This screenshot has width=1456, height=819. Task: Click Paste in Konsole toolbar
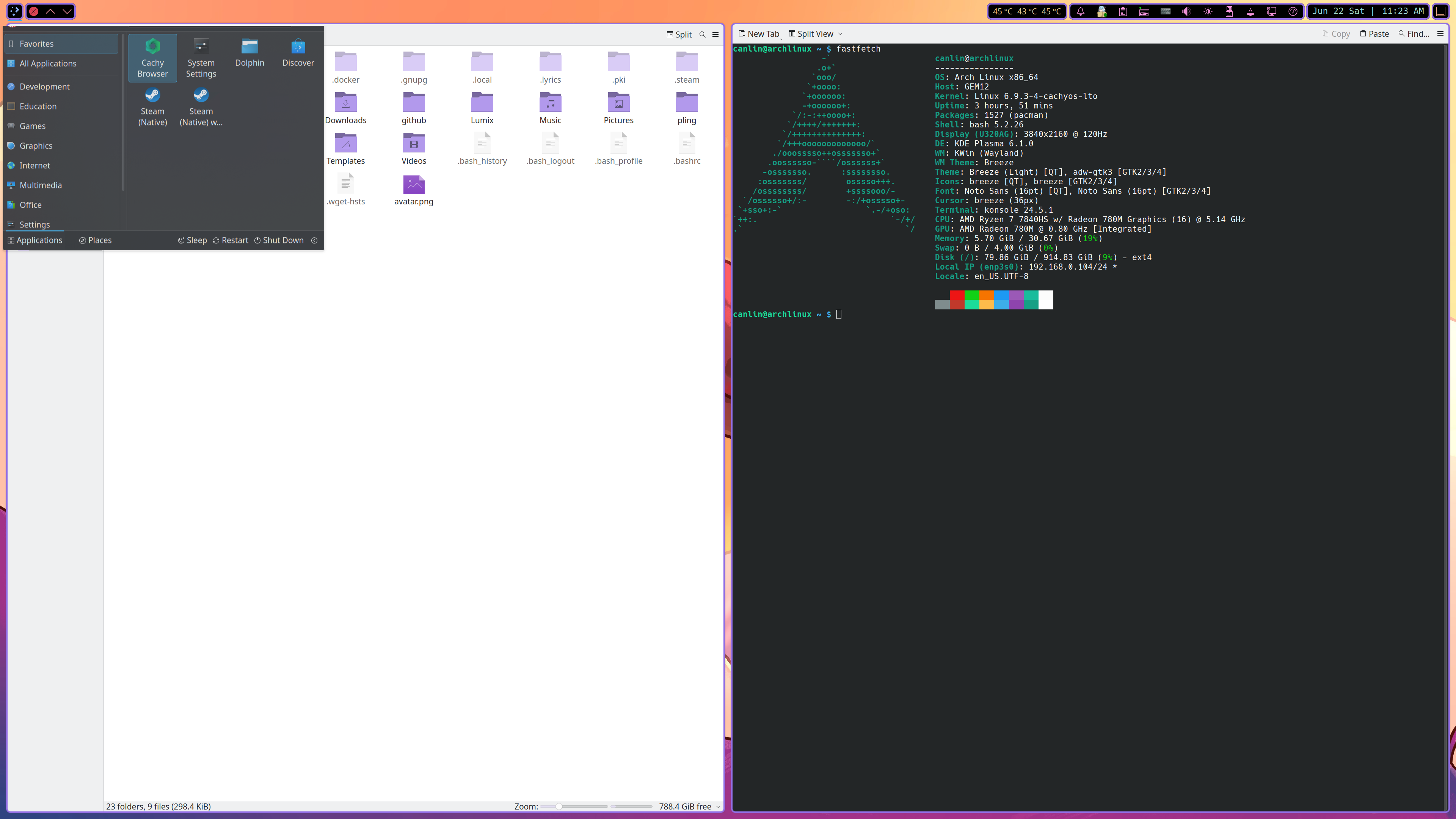1374,34
